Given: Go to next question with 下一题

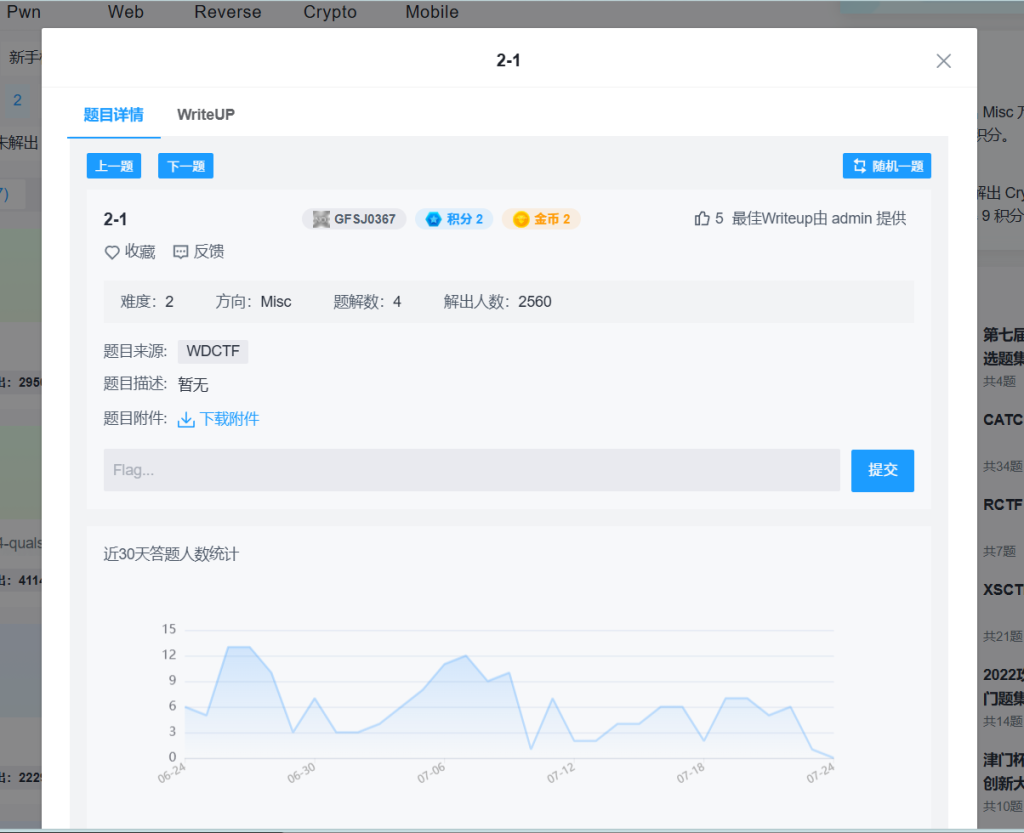Looking at the screenshot, I should 185,166.
